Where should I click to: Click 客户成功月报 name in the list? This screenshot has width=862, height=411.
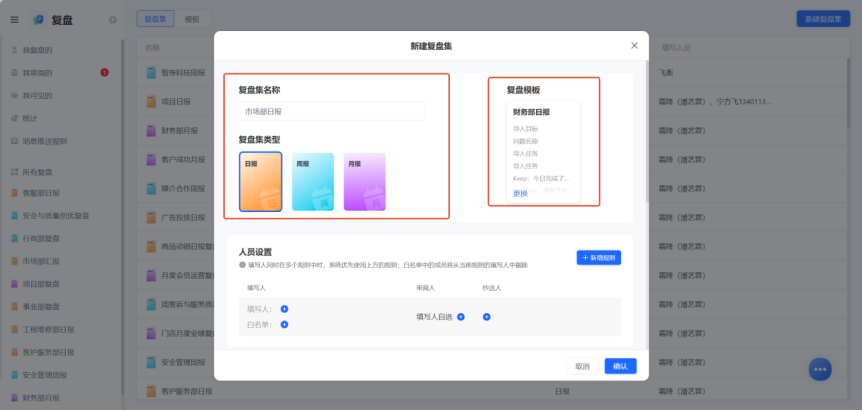(x=183, y=160)
